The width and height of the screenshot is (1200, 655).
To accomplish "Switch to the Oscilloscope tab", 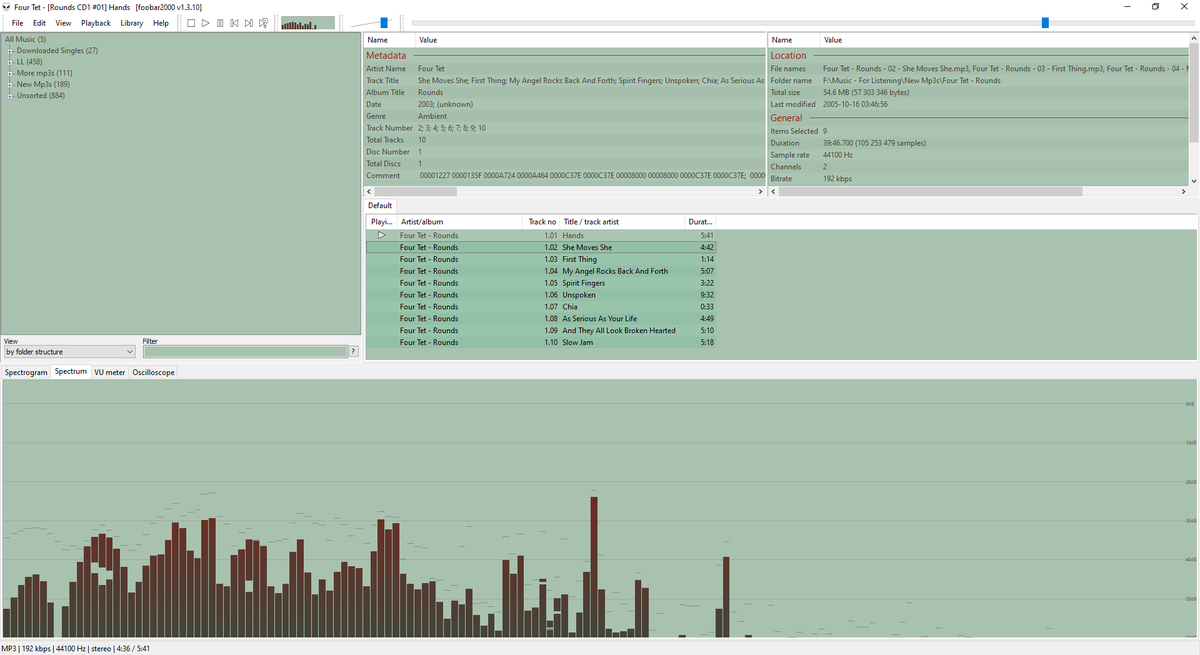I will (153, 372).
